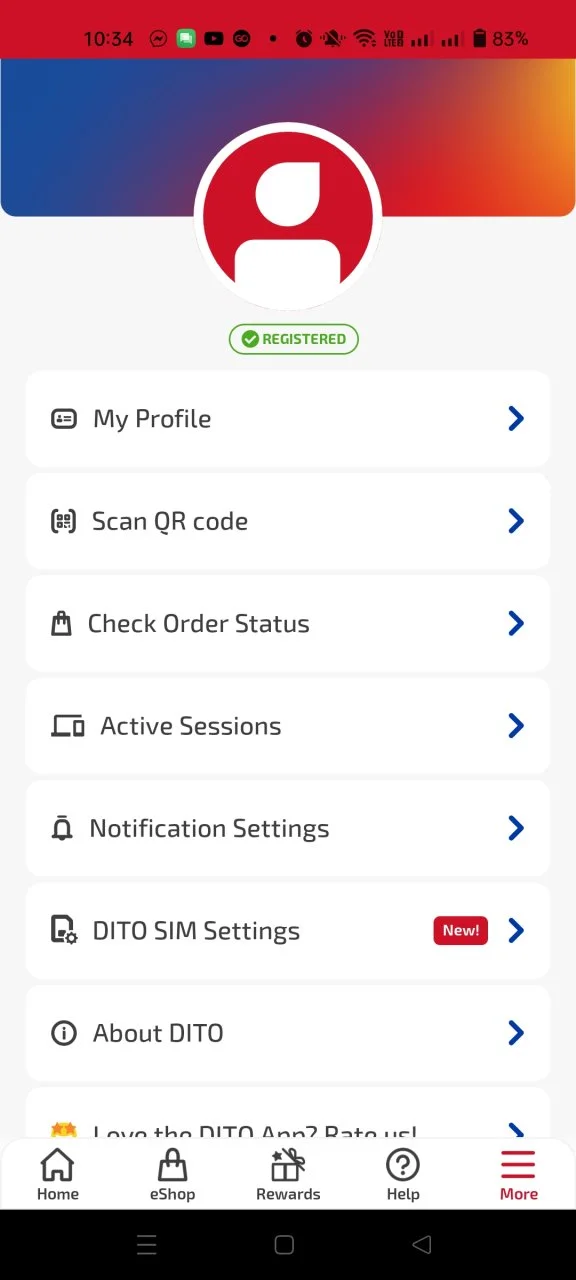576x1280 pixels.
Task: Open the Active Sessions label
Action: pos(191,726)
